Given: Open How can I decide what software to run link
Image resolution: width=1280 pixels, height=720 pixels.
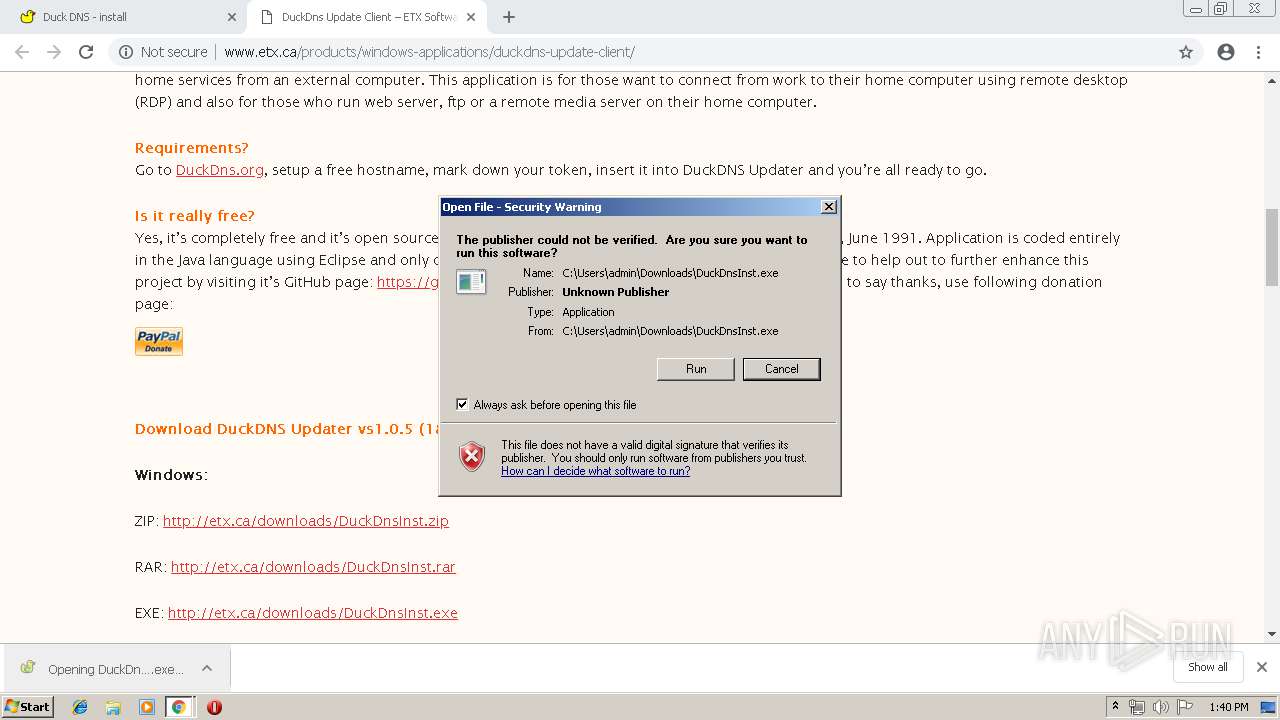Looking at the screenshot, I should tap(595, 471).
